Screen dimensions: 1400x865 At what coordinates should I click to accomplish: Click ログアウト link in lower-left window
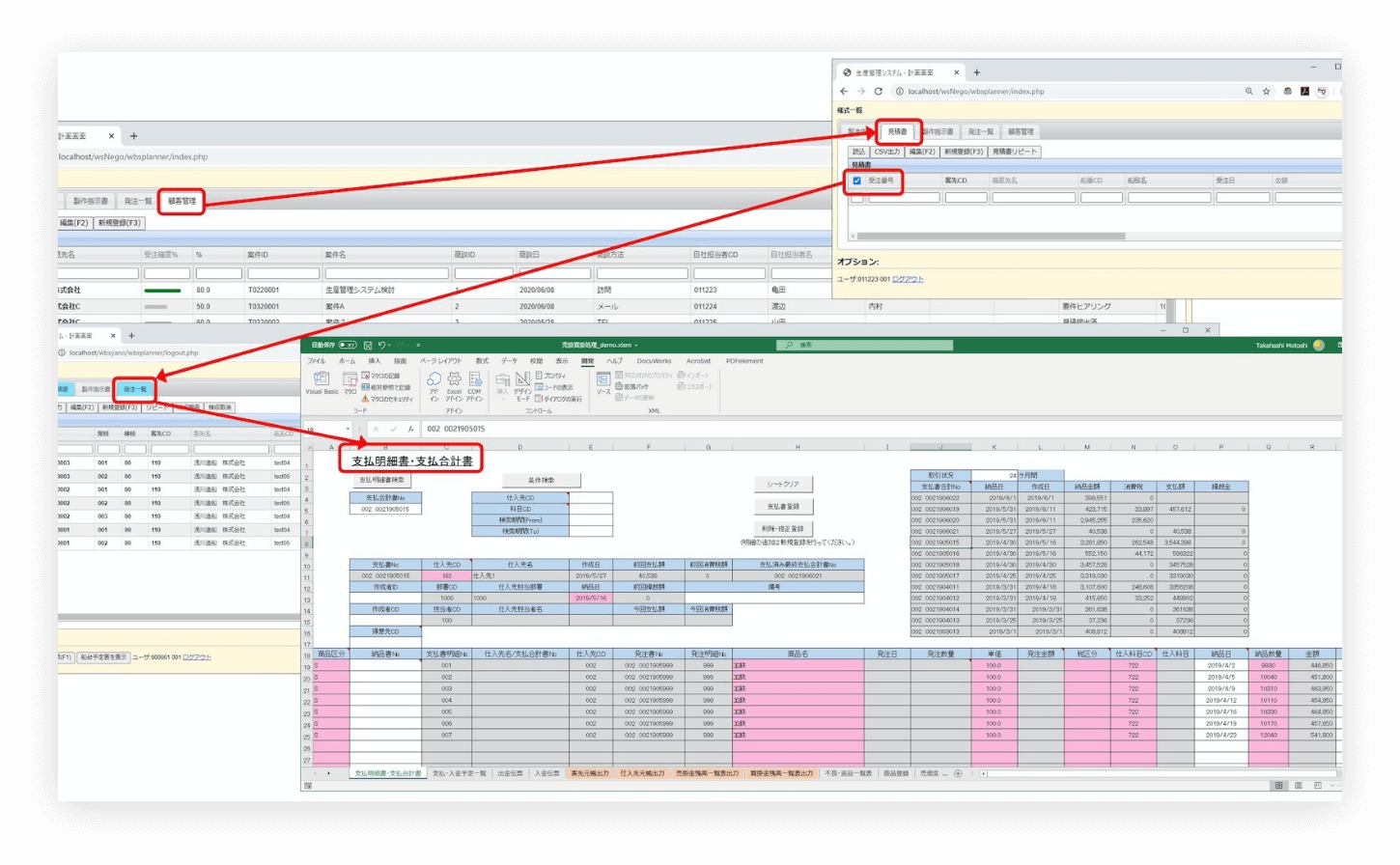197,657
